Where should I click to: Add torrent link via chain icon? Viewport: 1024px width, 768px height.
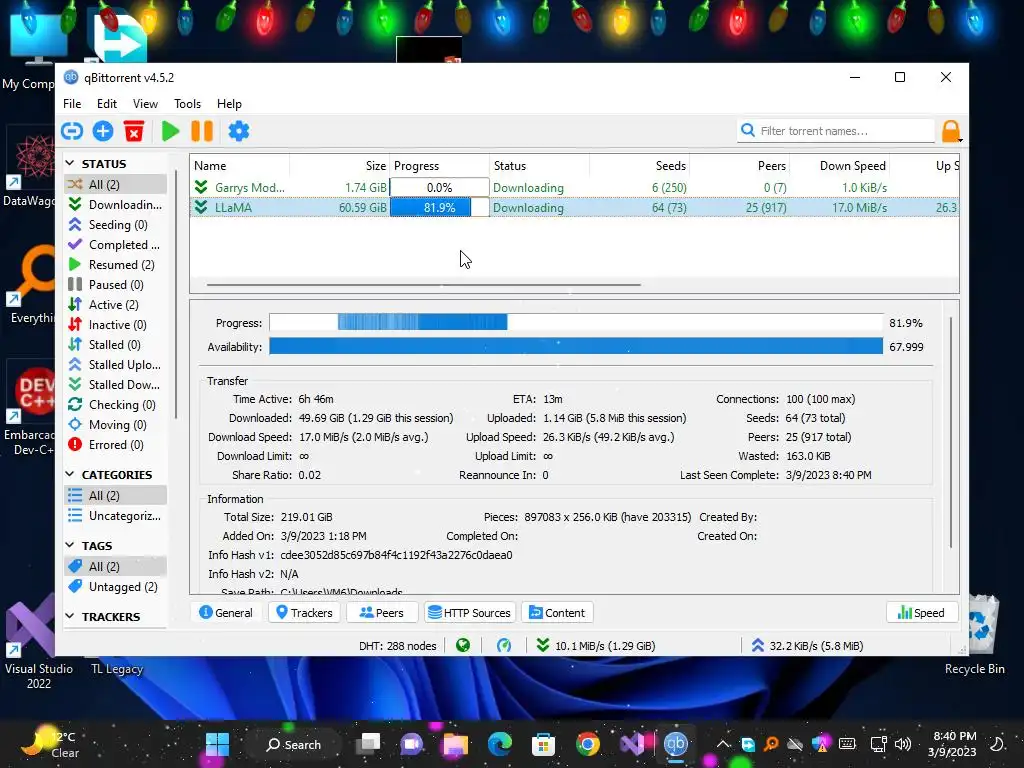click(x=72, y=131)
